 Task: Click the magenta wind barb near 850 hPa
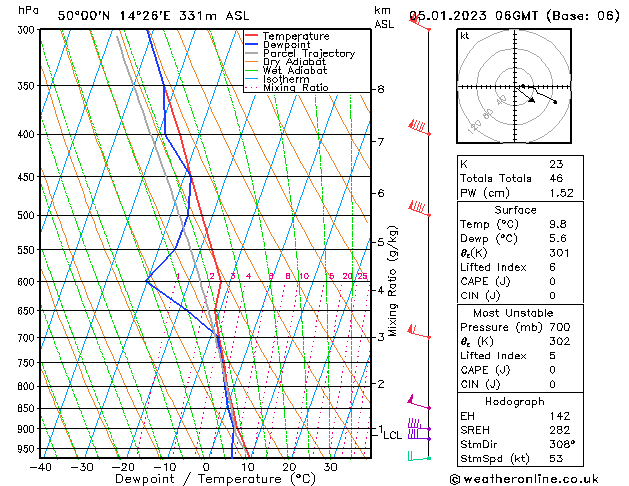tap(419, 402)
